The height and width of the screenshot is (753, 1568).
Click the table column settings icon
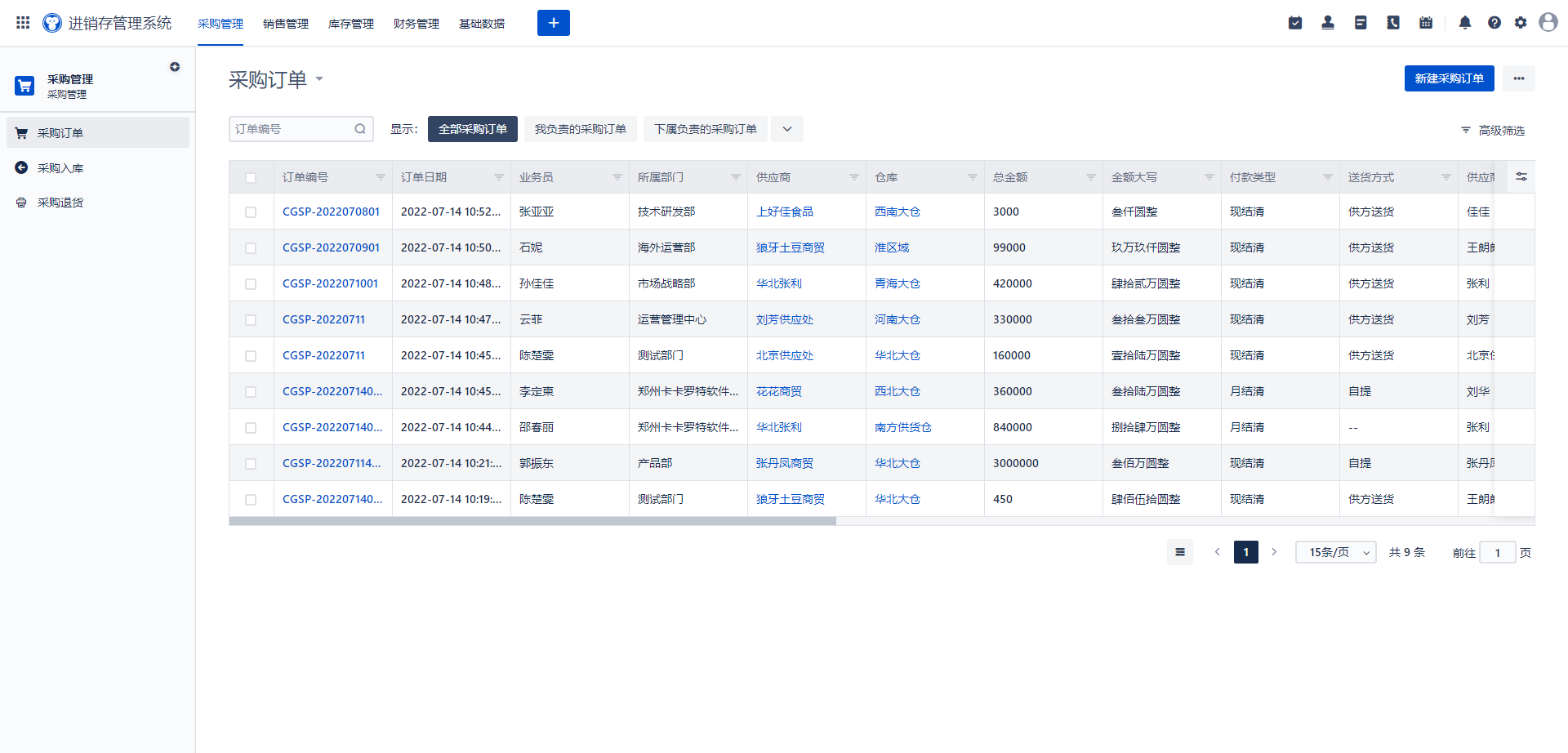point(1521,176)
